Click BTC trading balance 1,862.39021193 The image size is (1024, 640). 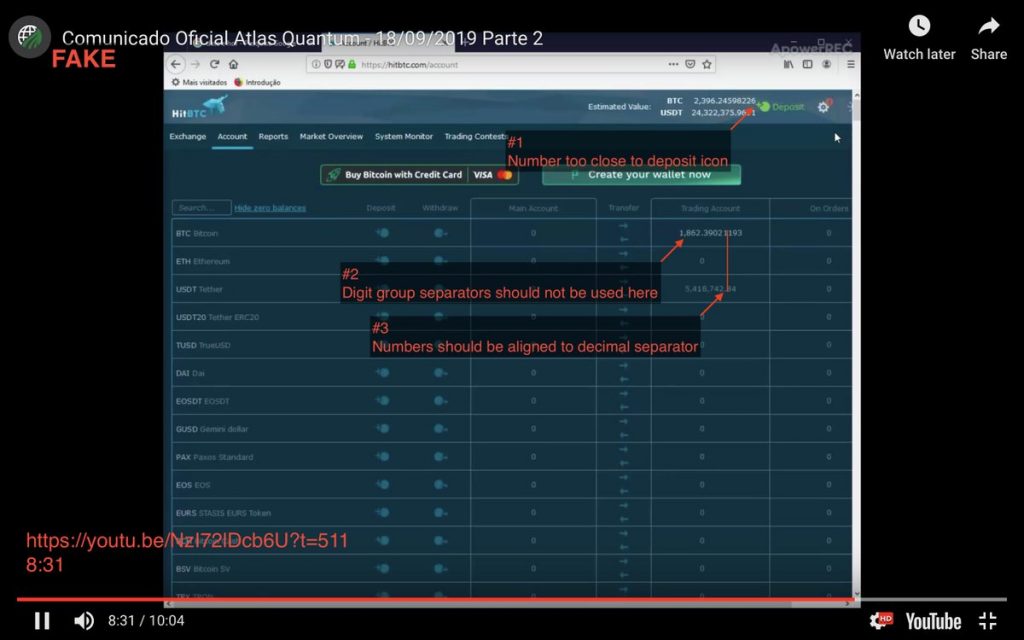[x=711, y=232]
